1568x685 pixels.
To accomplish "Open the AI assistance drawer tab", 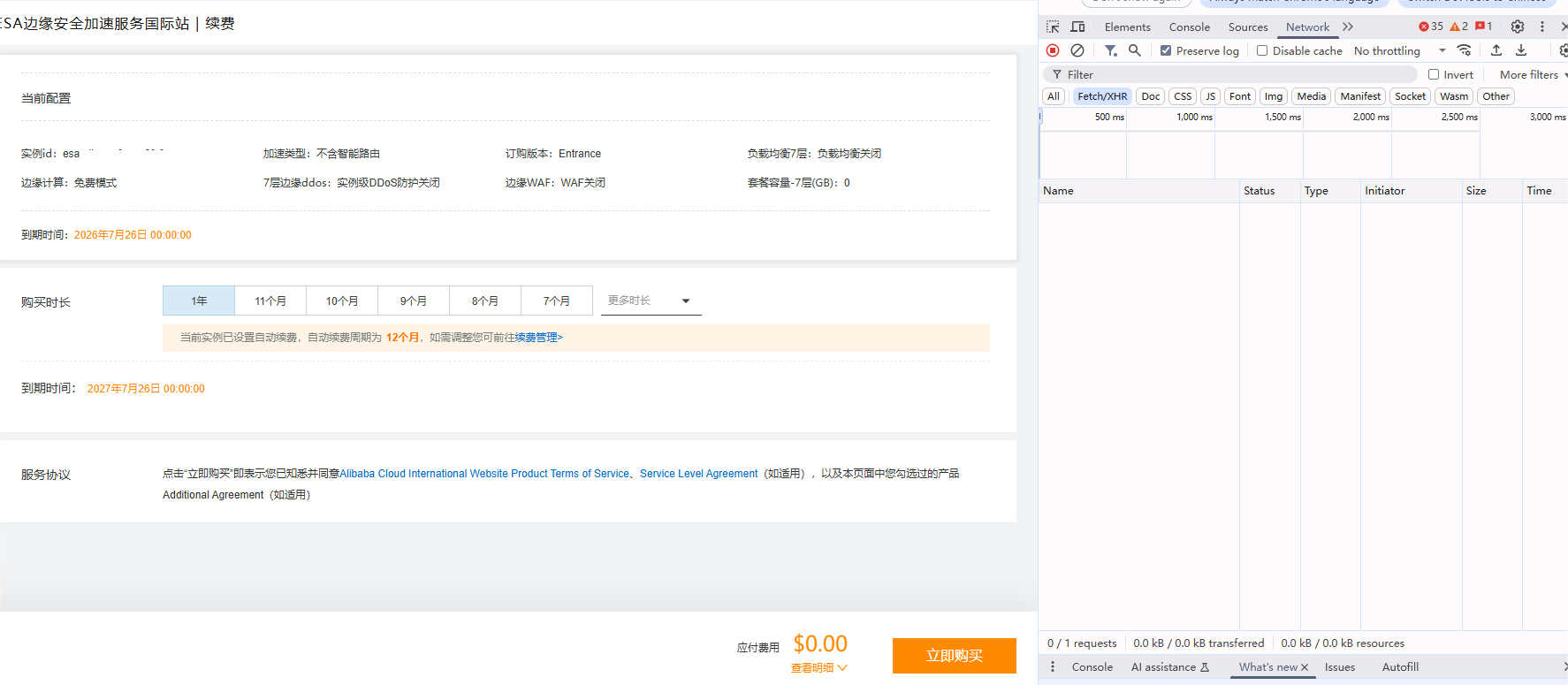I will [x=1170, y=667].
